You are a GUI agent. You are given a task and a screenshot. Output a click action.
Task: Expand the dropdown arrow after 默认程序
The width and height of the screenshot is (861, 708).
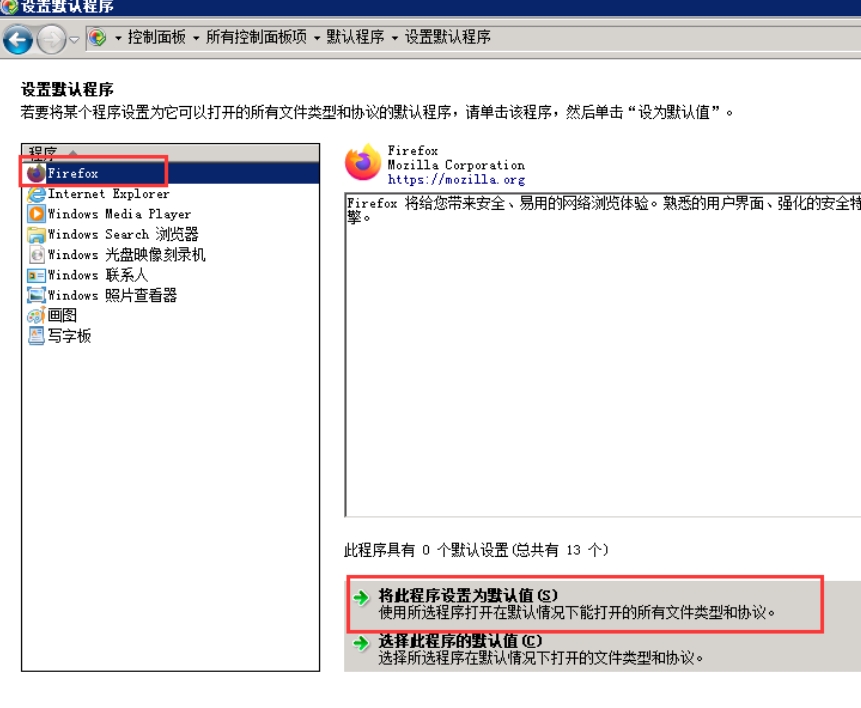(x=395, y=38)
